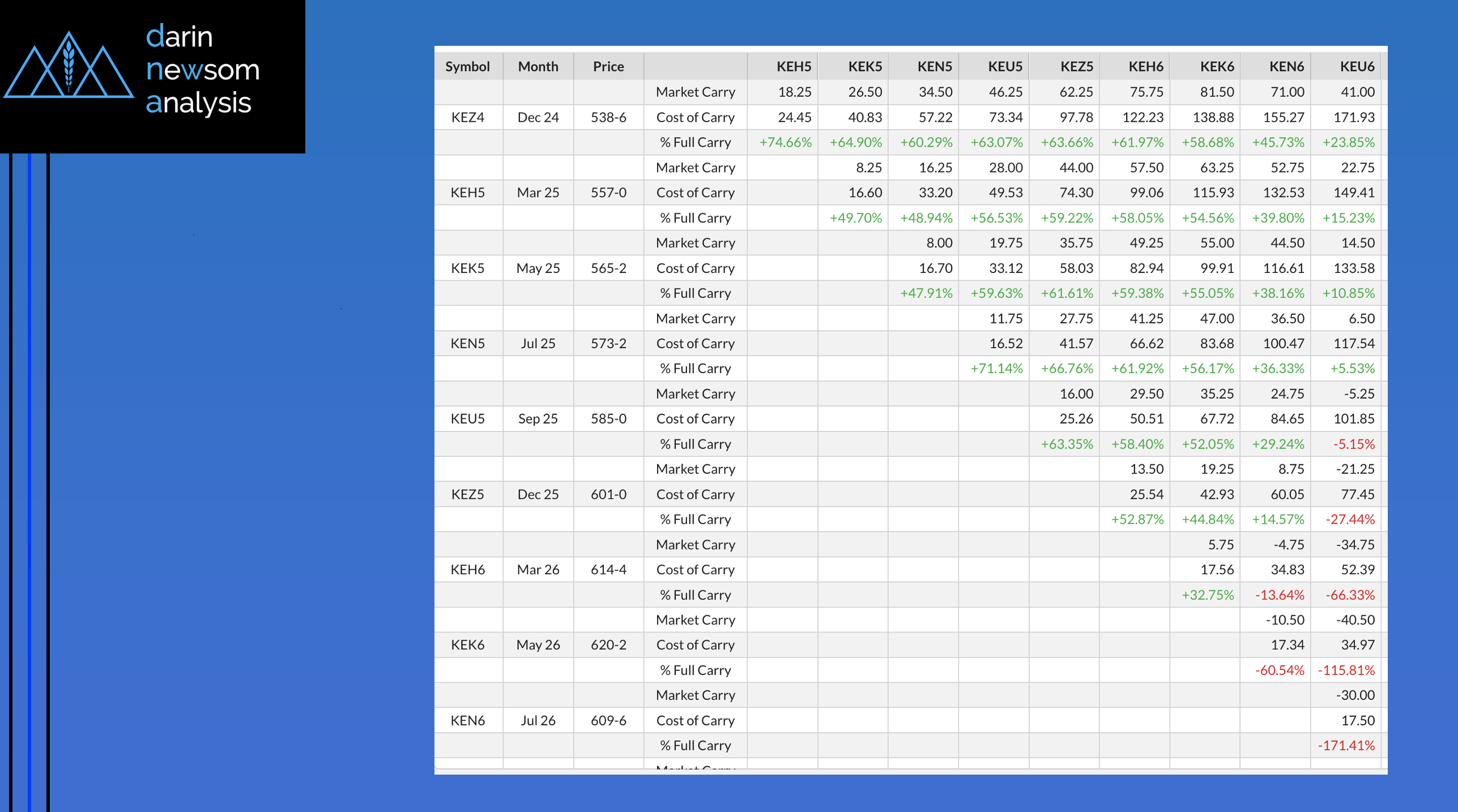Screen dimensions: 1458x812
Task: Click the 171.93 cost of carry value
Action: point(1353,117)
